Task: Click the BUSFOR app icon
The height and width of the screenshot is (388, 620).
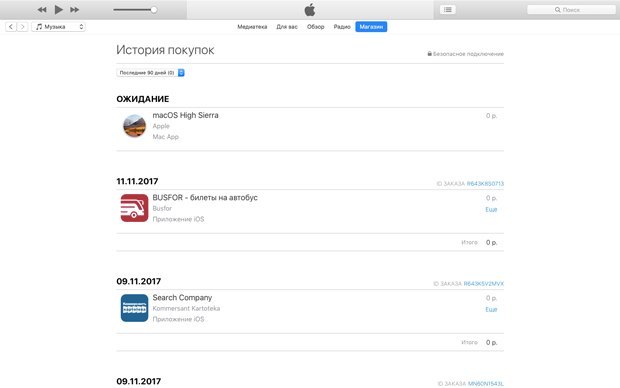Action: click(134, 208)
